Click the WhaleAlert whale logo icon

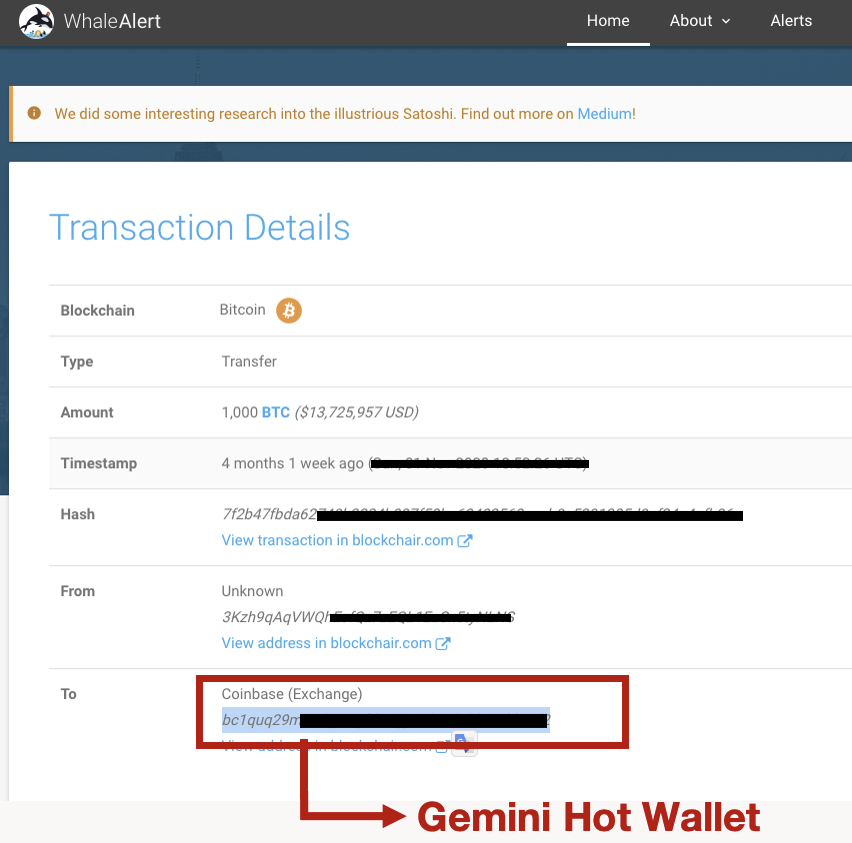36,22
